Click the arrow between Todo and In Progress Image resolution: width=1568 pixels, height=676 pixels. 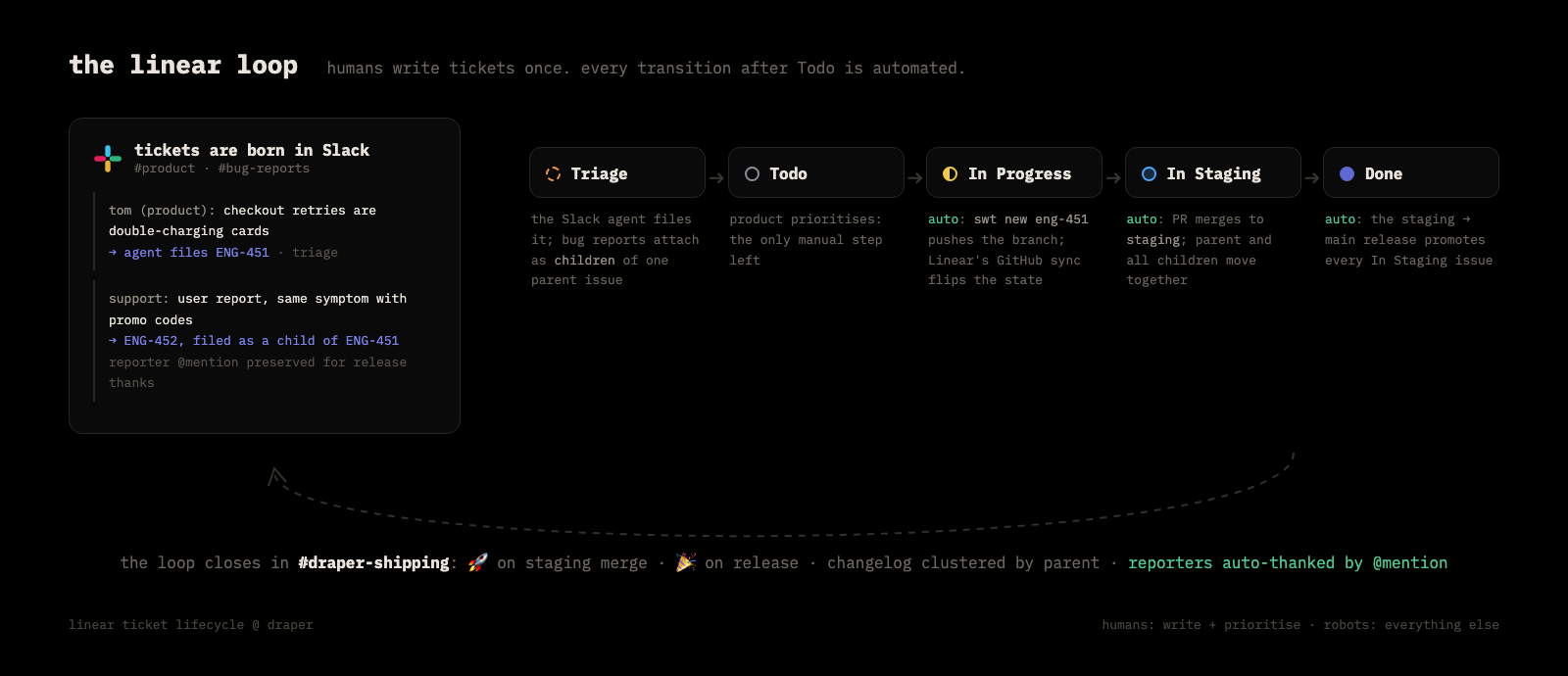[x=915, y=178]
